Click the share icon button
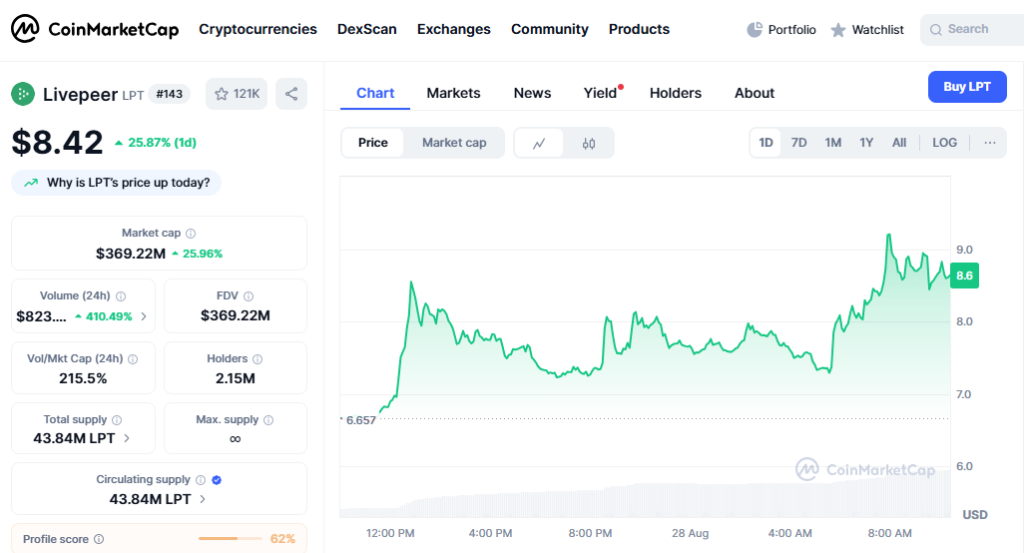This screenshot has width=1024, height=553. pyautogui.click(x=291, y=94)
